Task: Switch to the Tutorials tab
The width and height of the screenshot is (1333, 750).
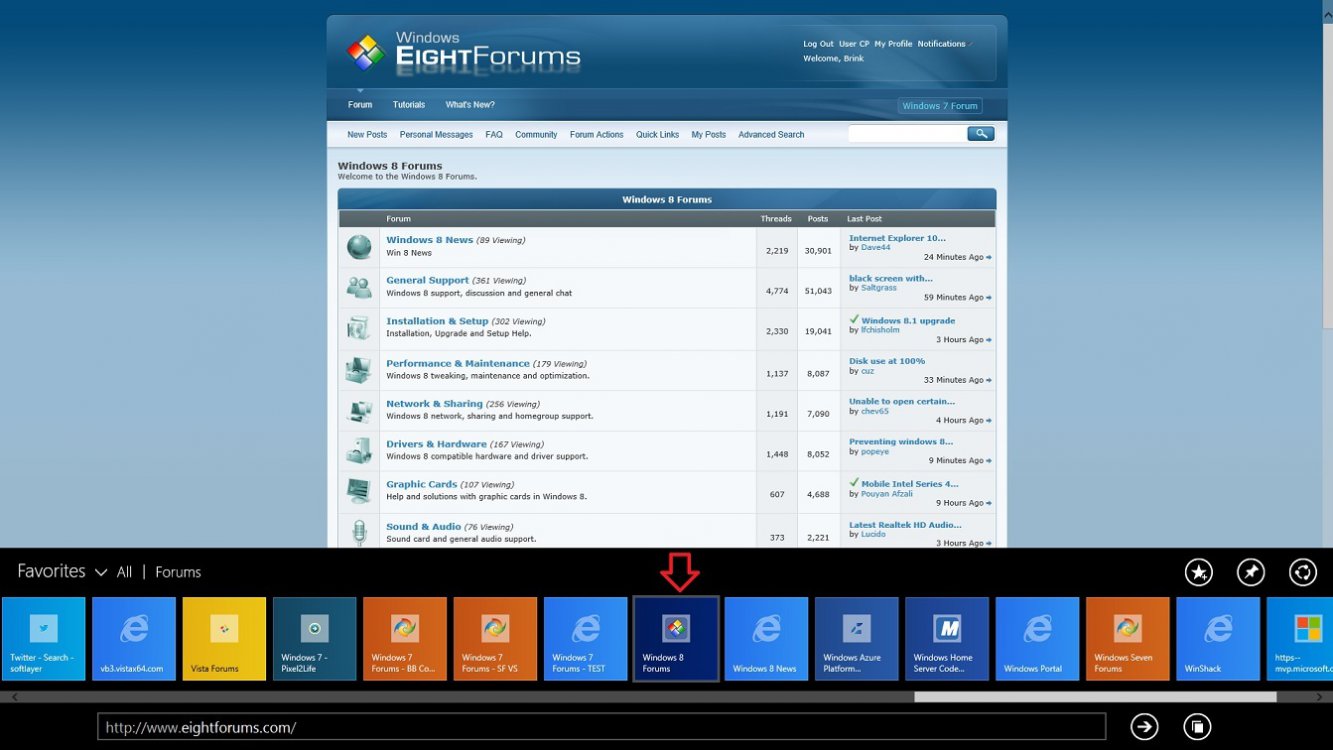Action: [x=408, y=105]
